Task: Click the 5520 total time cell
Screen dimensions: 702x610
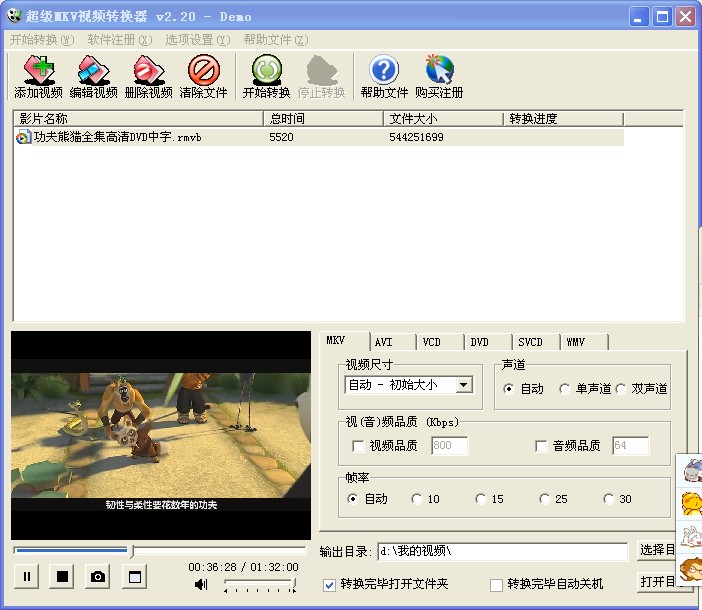Action: click(281, 137)
